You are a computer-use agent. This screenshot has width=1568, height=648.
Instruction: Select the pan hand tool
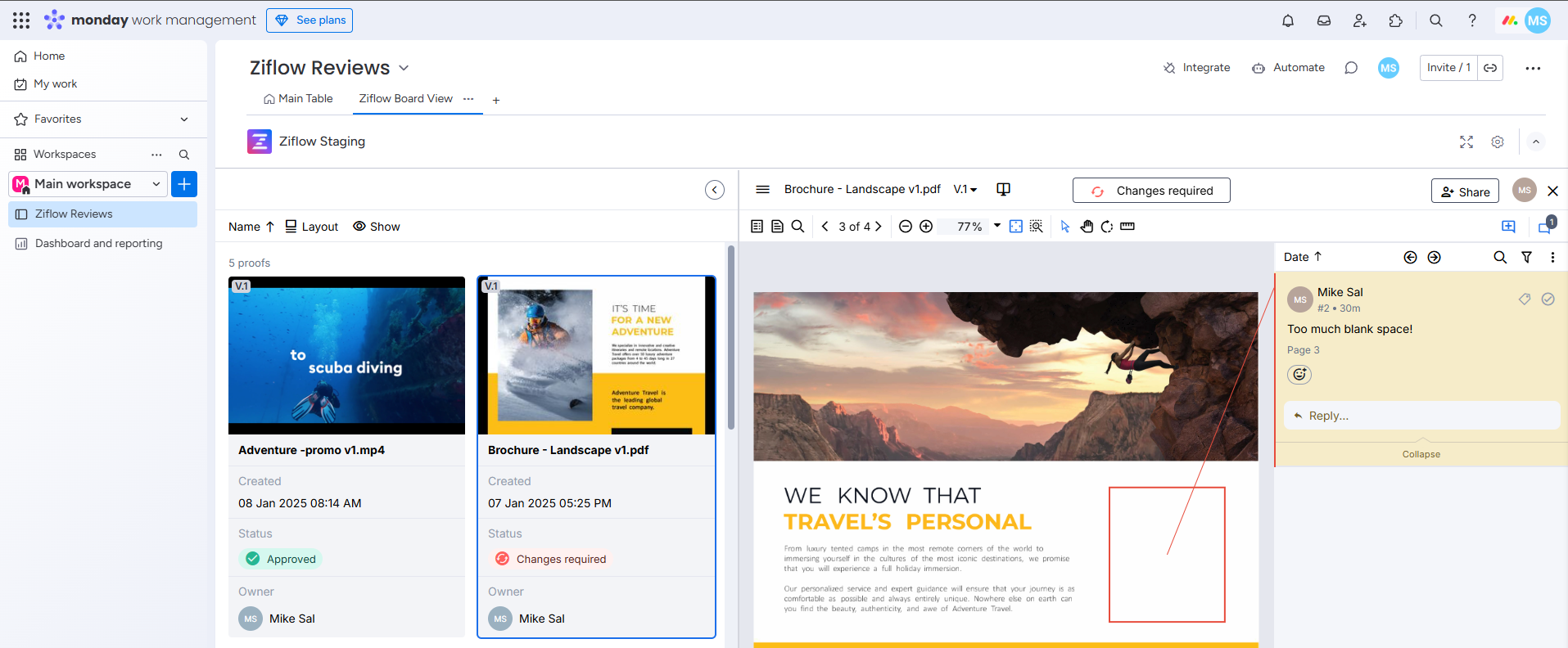tap(1087, 227)
